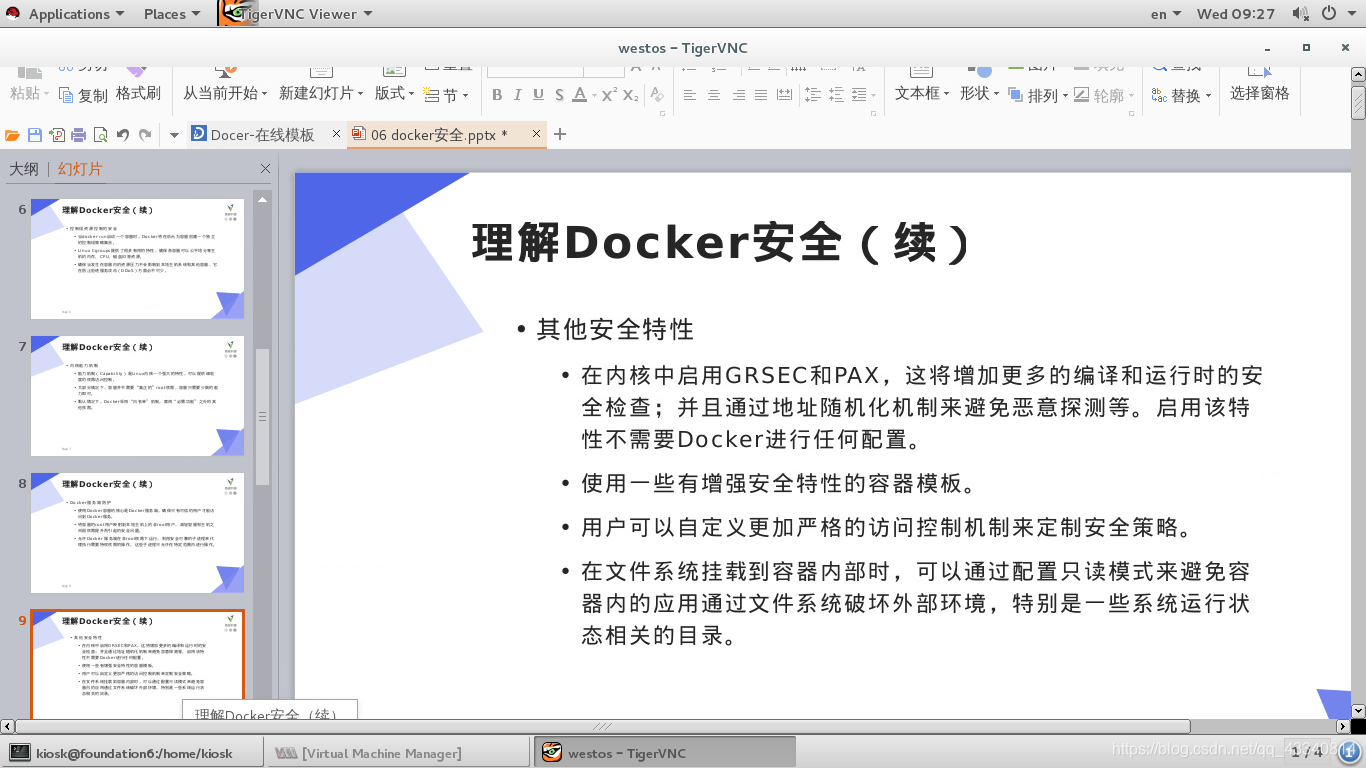Open print preview icon
The image size is (1366, 768).
pyautogui.click(x=100, y=135)
